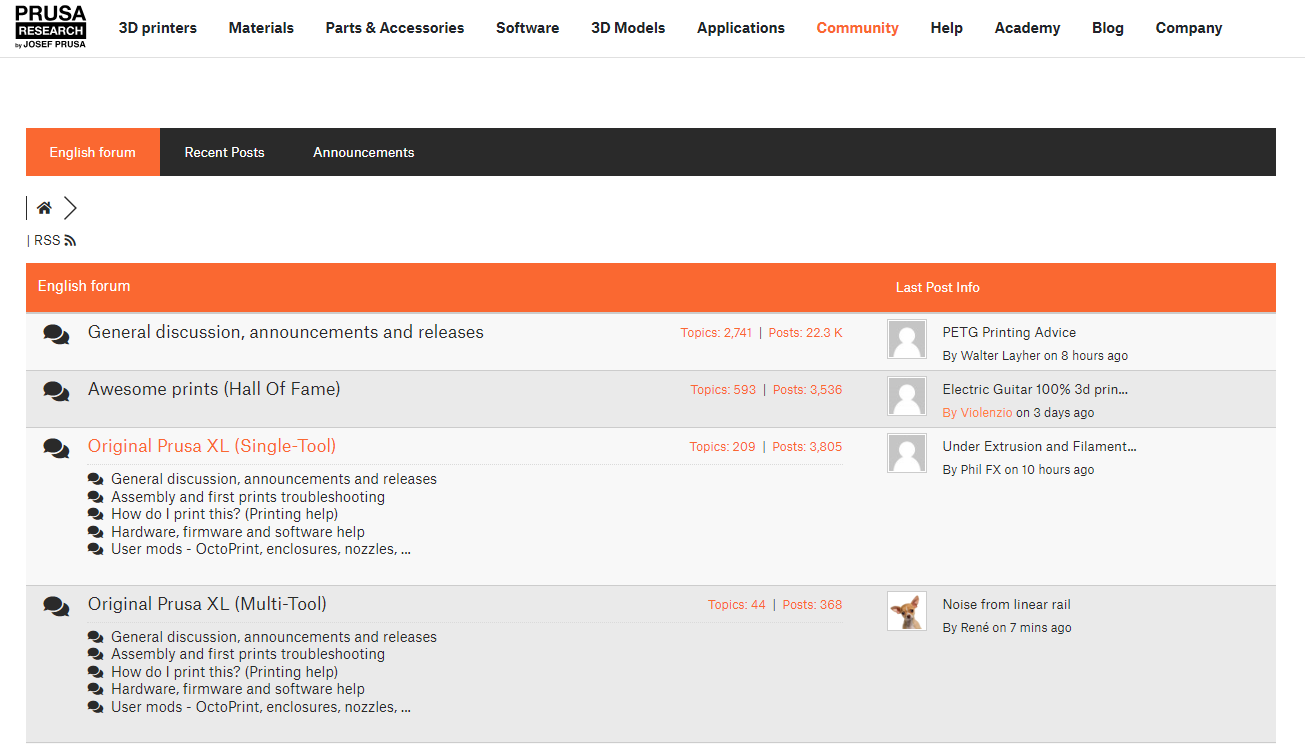Click small chat icon for Multi-Tool General discussion subforum
Image resolution: width=1305 pixels, height=744 pixels.
(x=96, y=637)
